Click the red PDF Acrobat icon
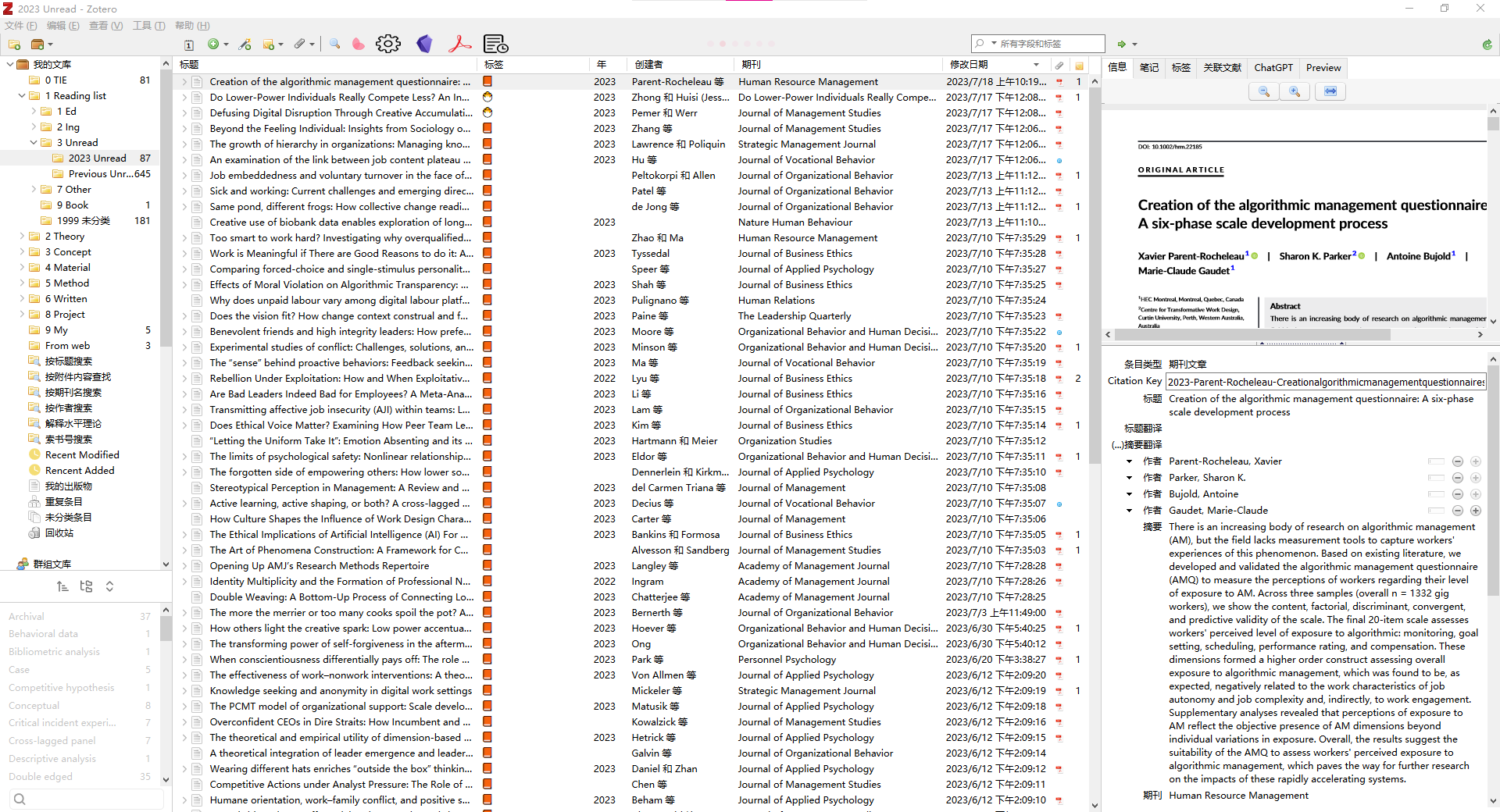Image resolution: width=1500 pixels, height=812 pixels. point(460,44)
